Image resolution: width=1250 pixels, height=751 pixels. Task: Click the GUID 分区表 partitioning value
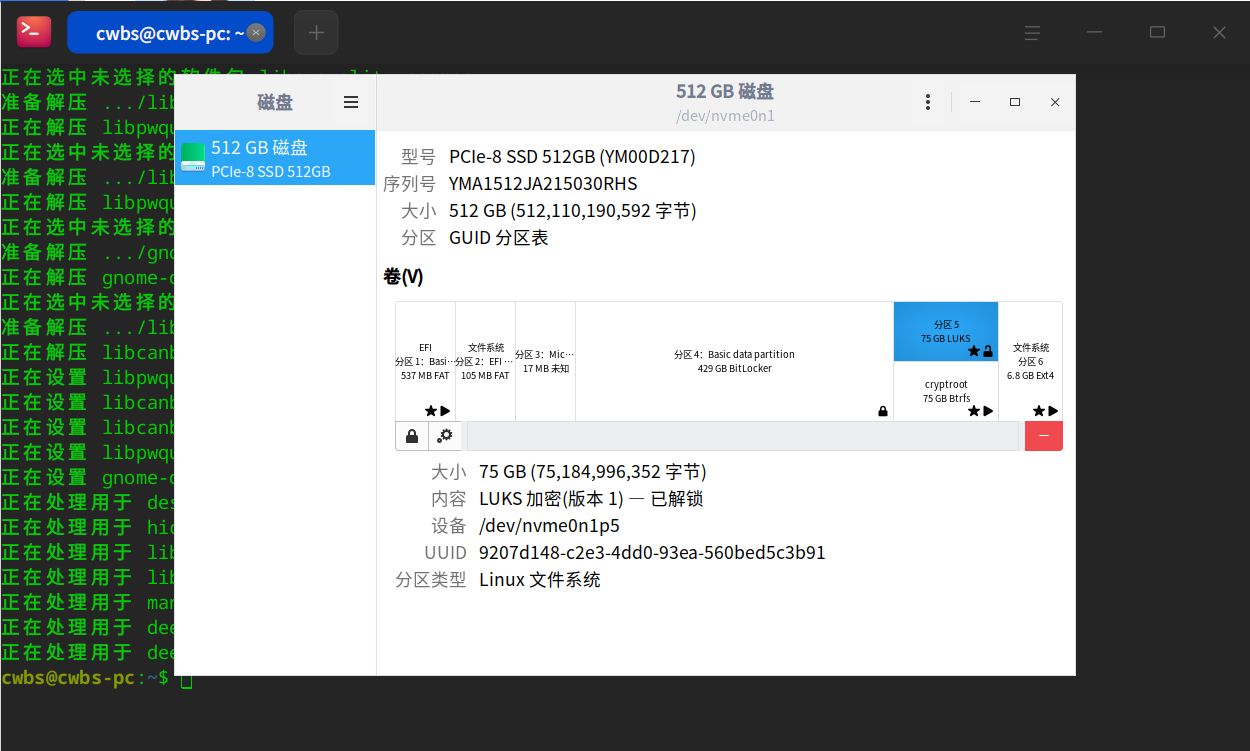[499, 238]
